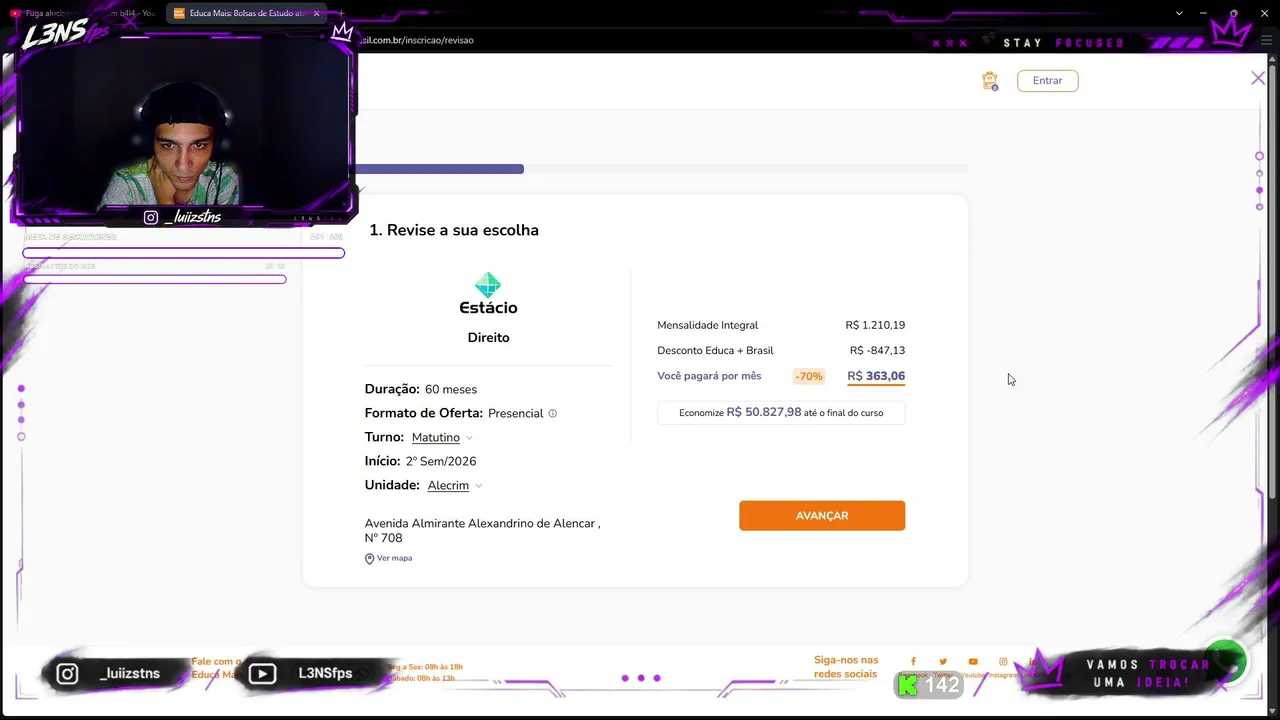Screen dimensions: 1280x720
Task: Click the AVANÇAR button
Action: point(822,516)
